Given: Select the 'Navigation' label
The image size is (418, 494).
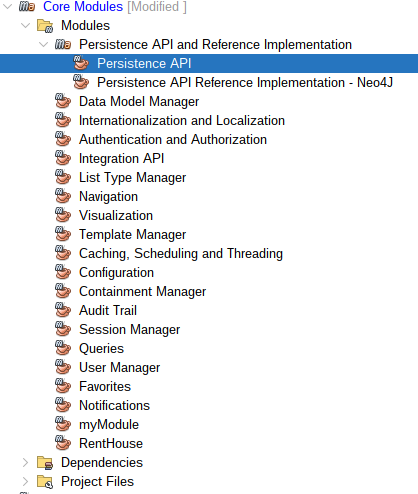Looking at the screenshot, I should [108, 197].
